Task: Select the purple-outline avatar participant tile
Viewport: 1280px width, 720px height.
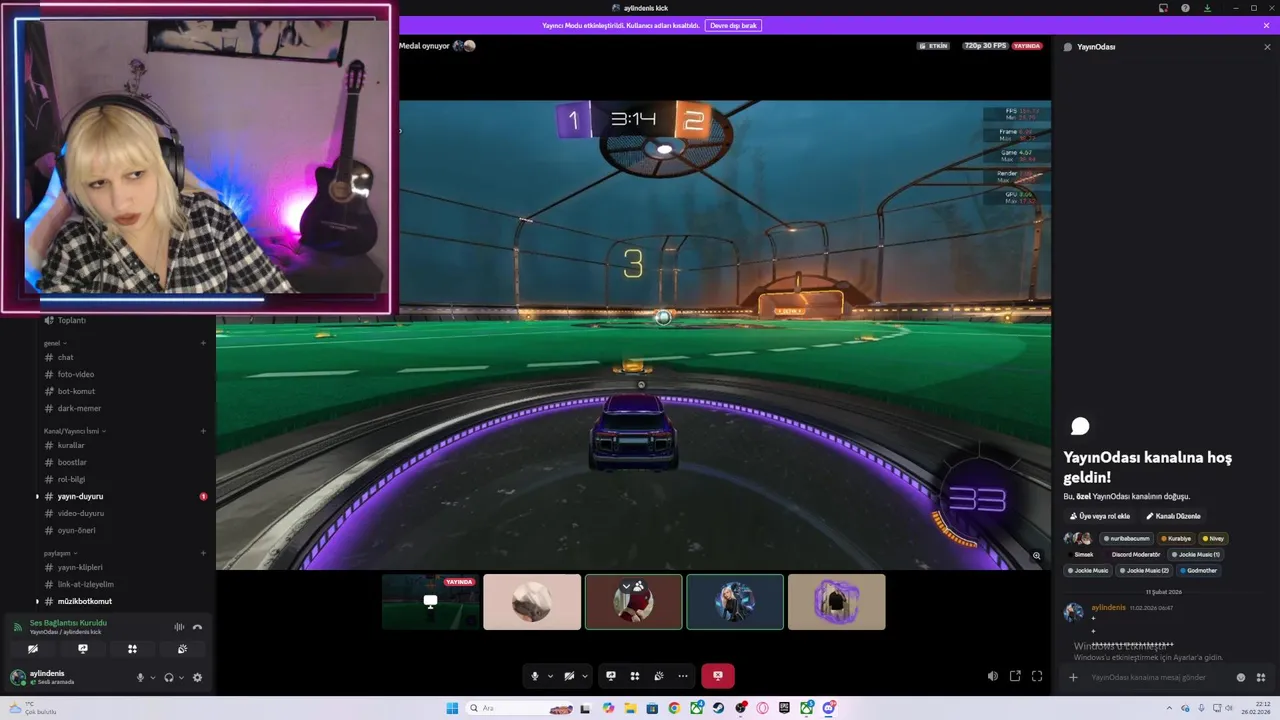Action: pyautogui.click(x=836, y=601)
